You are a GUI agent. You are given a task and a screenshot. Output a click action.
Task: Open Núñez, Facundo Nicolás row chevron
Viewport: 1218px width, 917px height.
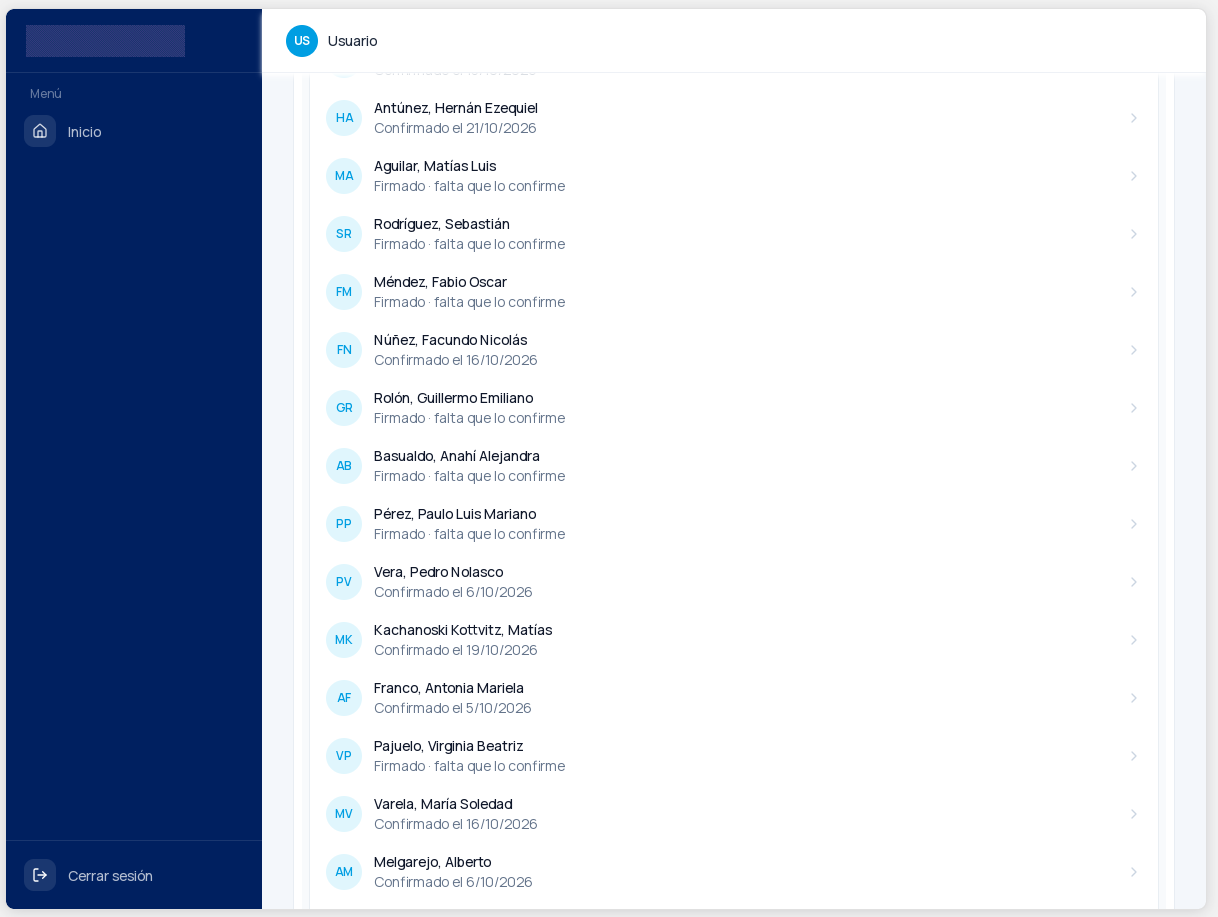tap(1134, 350)
